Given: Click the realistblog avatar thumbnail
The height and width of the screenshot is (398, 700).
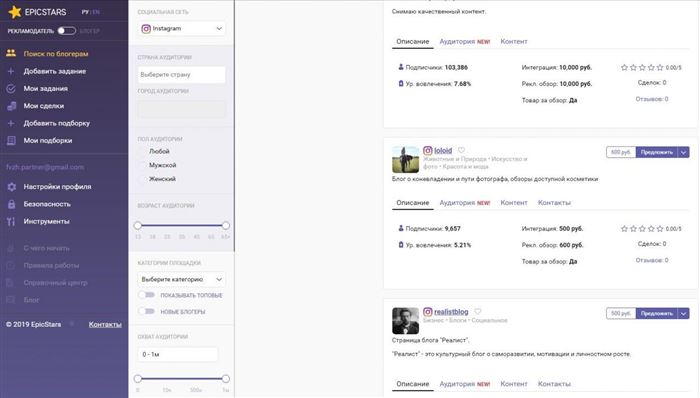Looking at the screenshot, I should coord(405,320).
